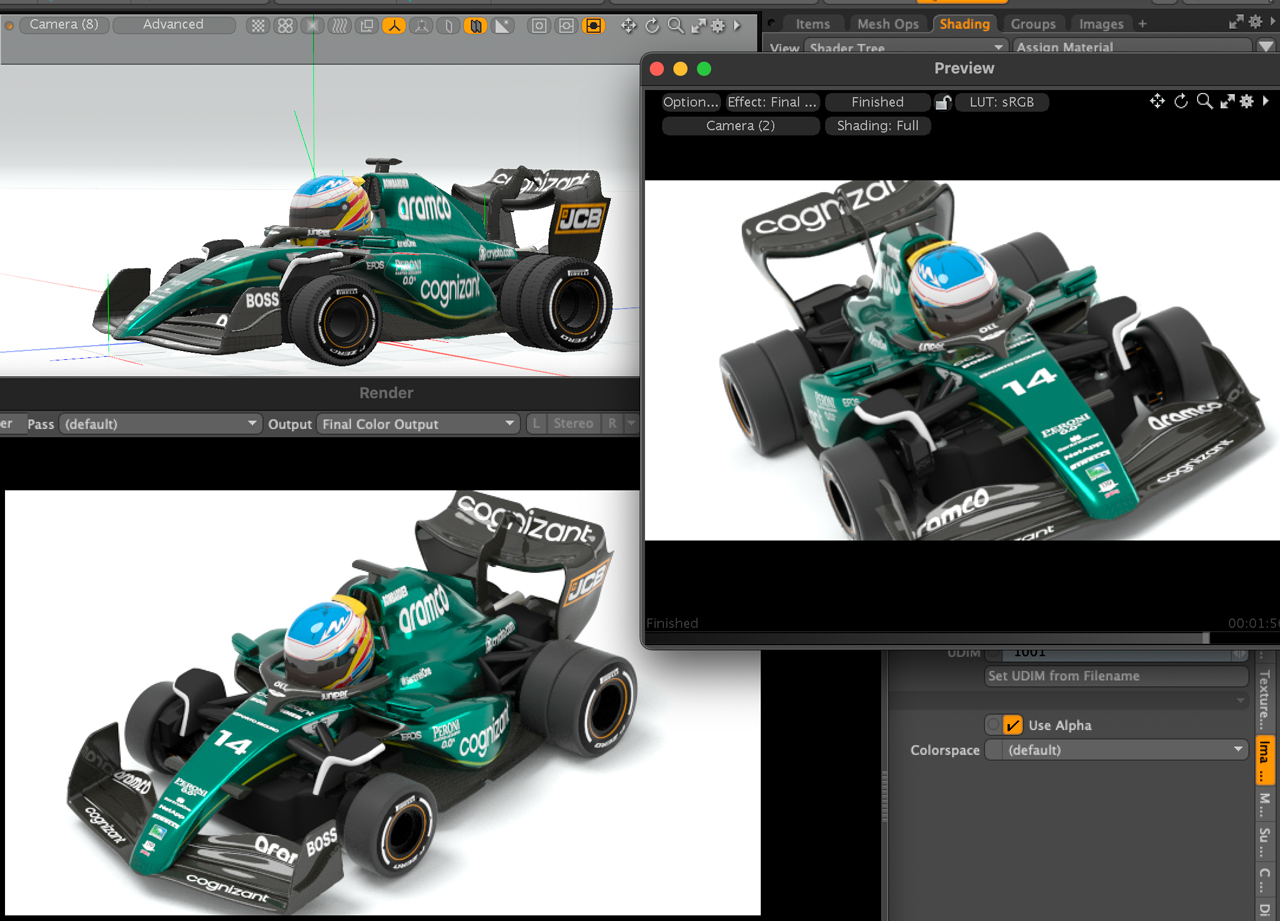
Task: Toggle the highlighted orange axis button in viewport toolbar
Action: 393,25
